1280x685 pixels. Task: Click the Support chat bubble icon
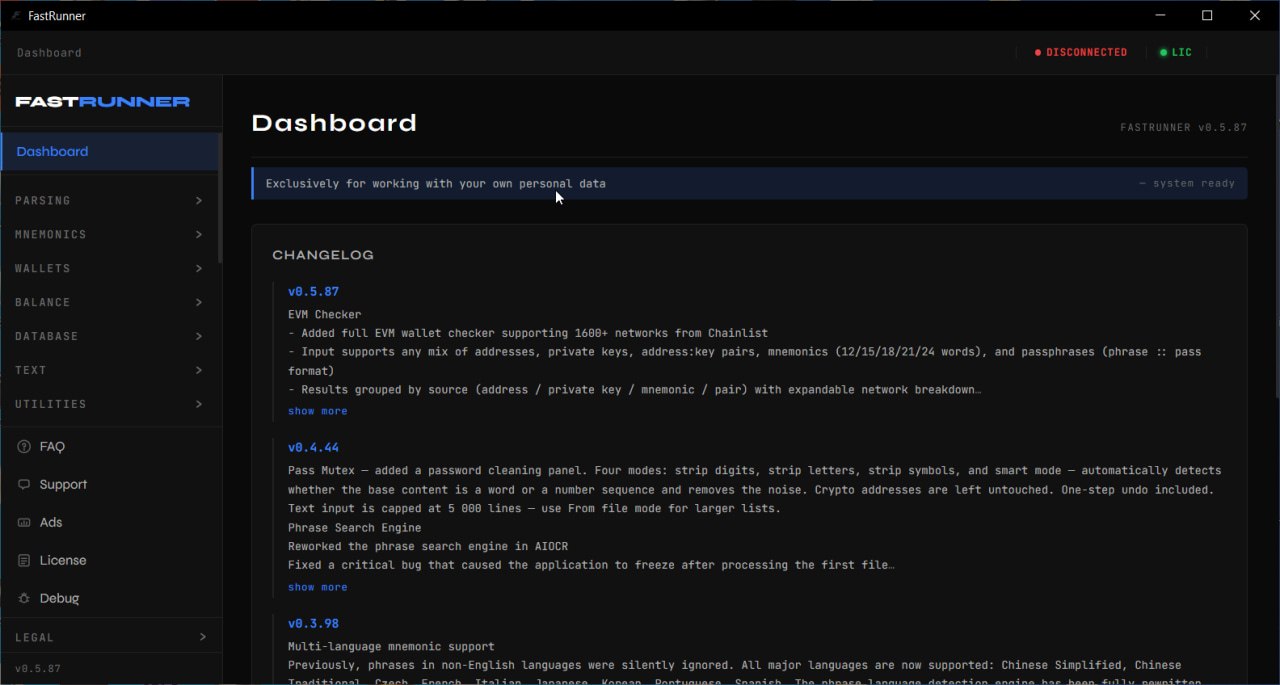tap(24, 485)
